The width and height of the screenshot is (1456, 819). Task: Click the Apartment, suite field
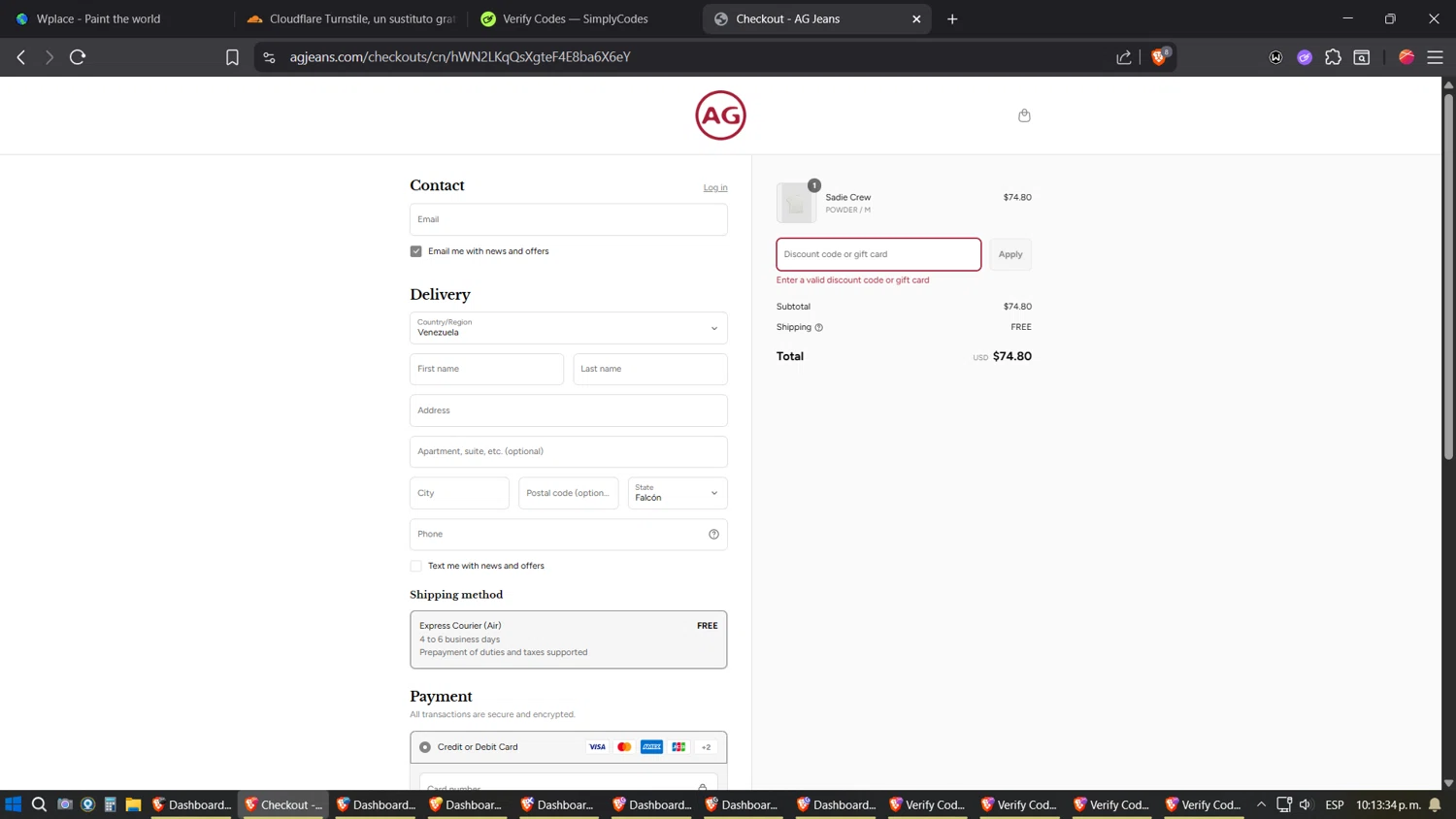tap(568, 451)
